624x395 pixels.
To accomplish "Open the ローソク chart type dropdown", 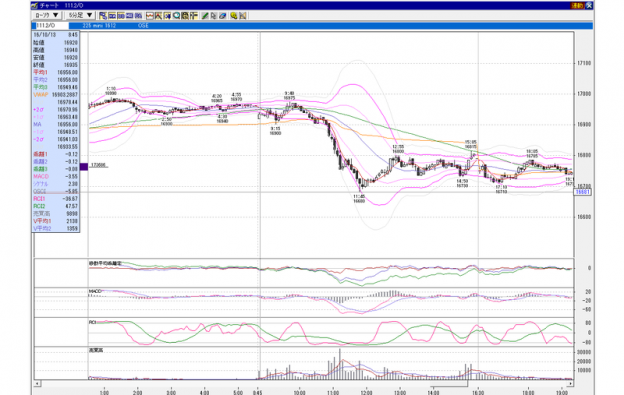I will (47, 15).
